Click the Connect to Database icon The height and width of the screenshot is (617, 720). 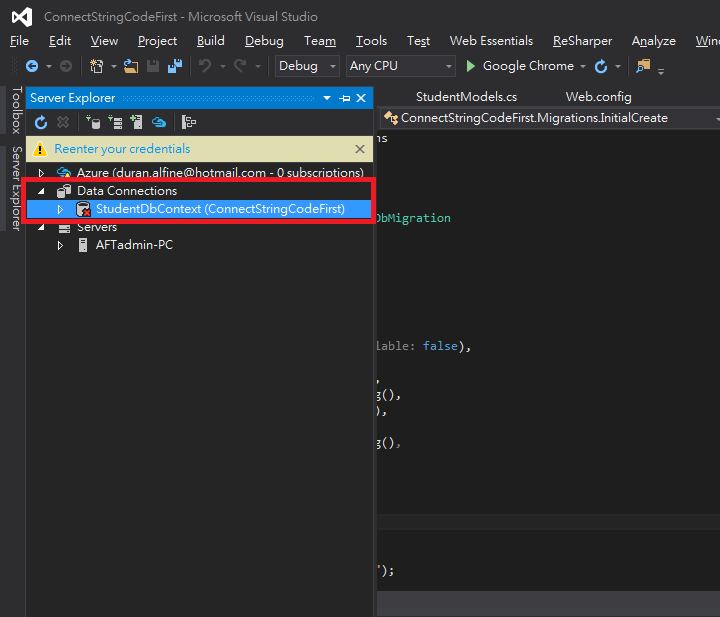(93, 123)
